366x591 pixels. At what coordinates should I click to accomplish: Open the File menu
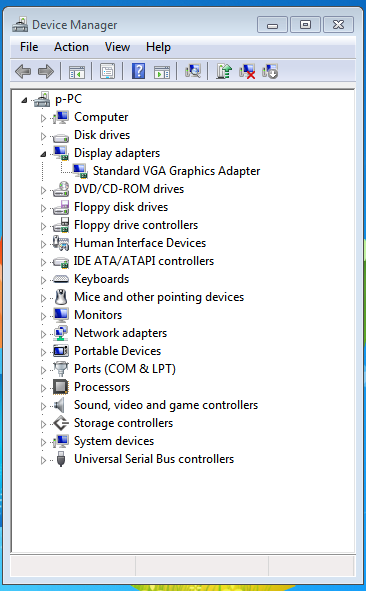point(29,47)
